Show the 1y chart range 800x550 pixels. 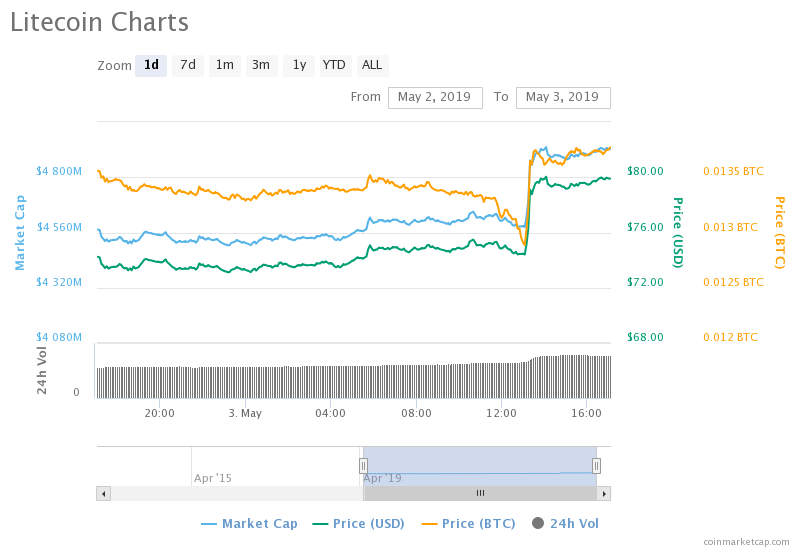click(298, 66)
